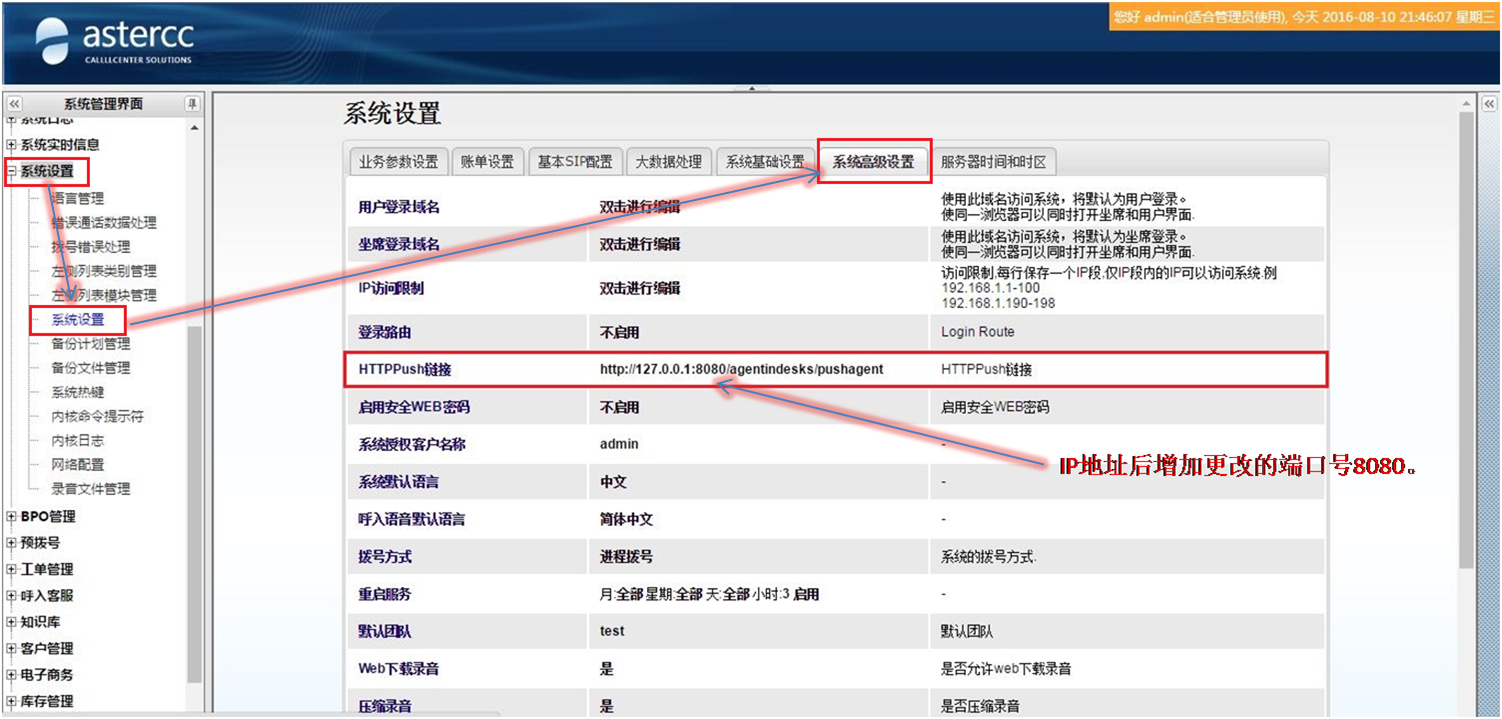
Task: Expand the right panel double-arrow icon
Action: coord(1488,104)
